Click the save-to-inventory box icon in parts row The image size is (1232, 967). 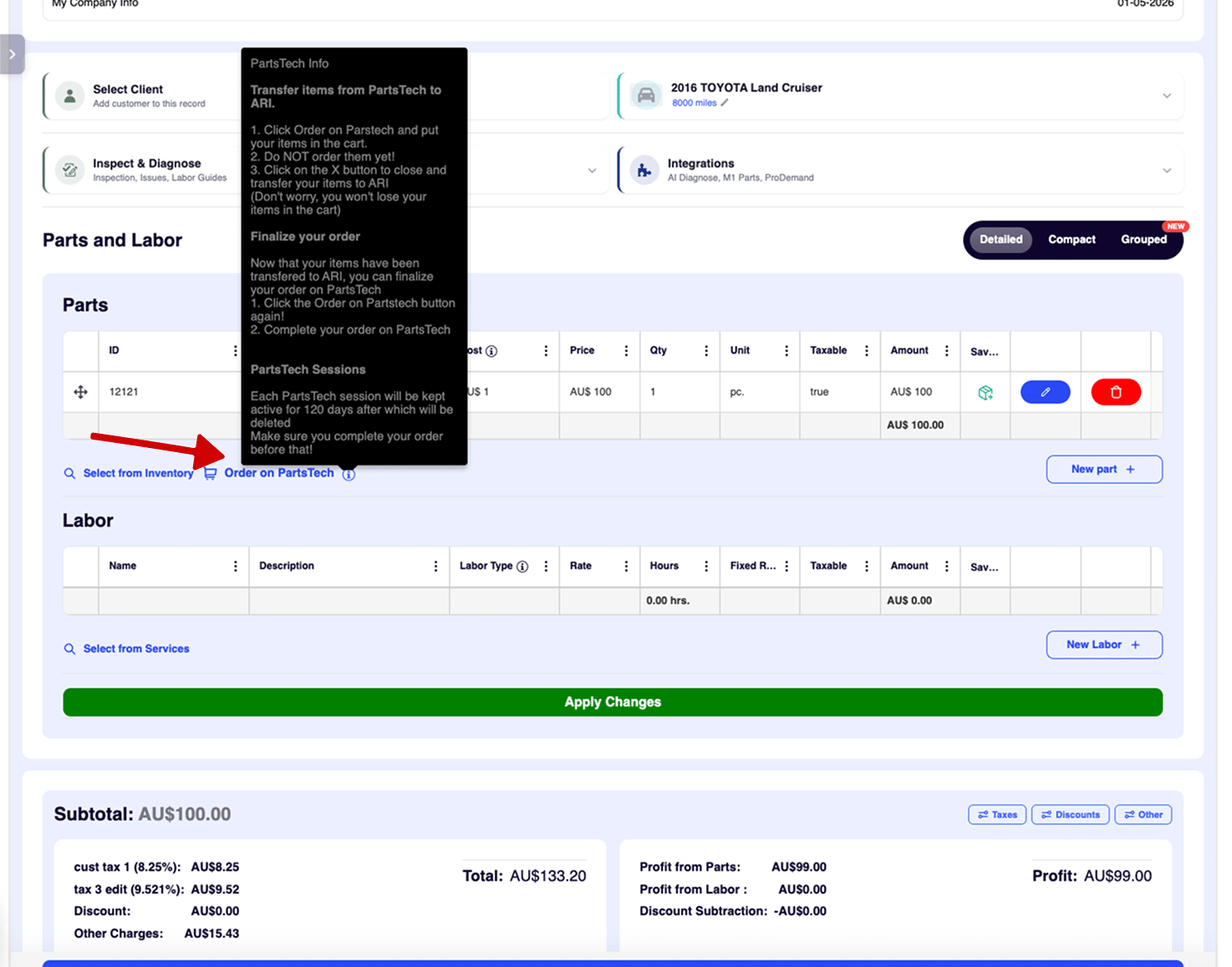pos(985,393)
